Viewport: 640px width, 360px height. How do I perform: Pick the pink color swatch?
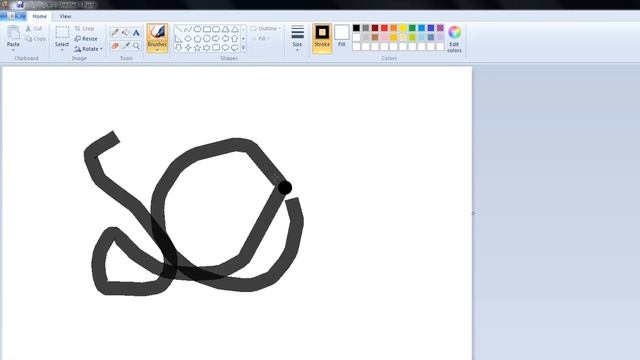click(384, 37)
